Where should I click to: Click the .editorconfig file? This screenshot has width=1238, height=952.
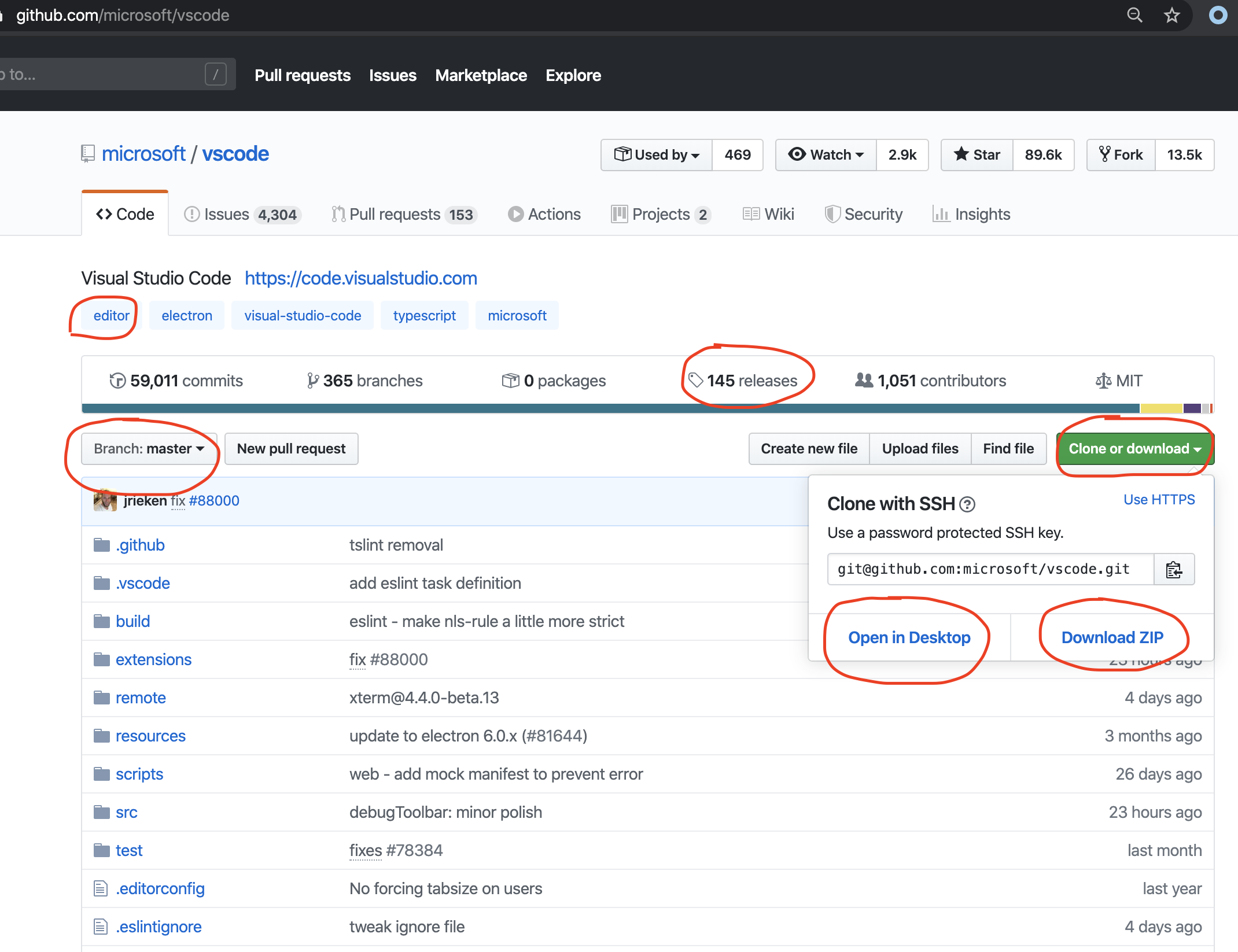(x=160, y=888)
